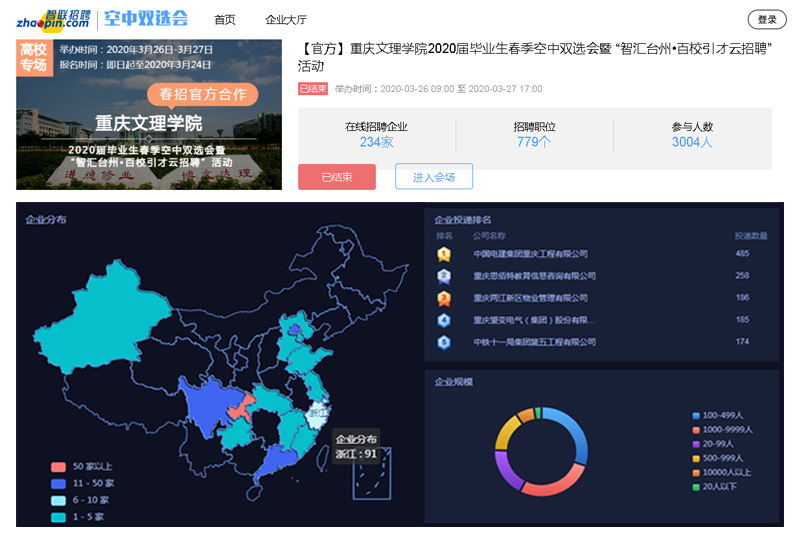Click the red 已结束 button
Viewport: 800px width, 533px height.
[x=336, y=177]
